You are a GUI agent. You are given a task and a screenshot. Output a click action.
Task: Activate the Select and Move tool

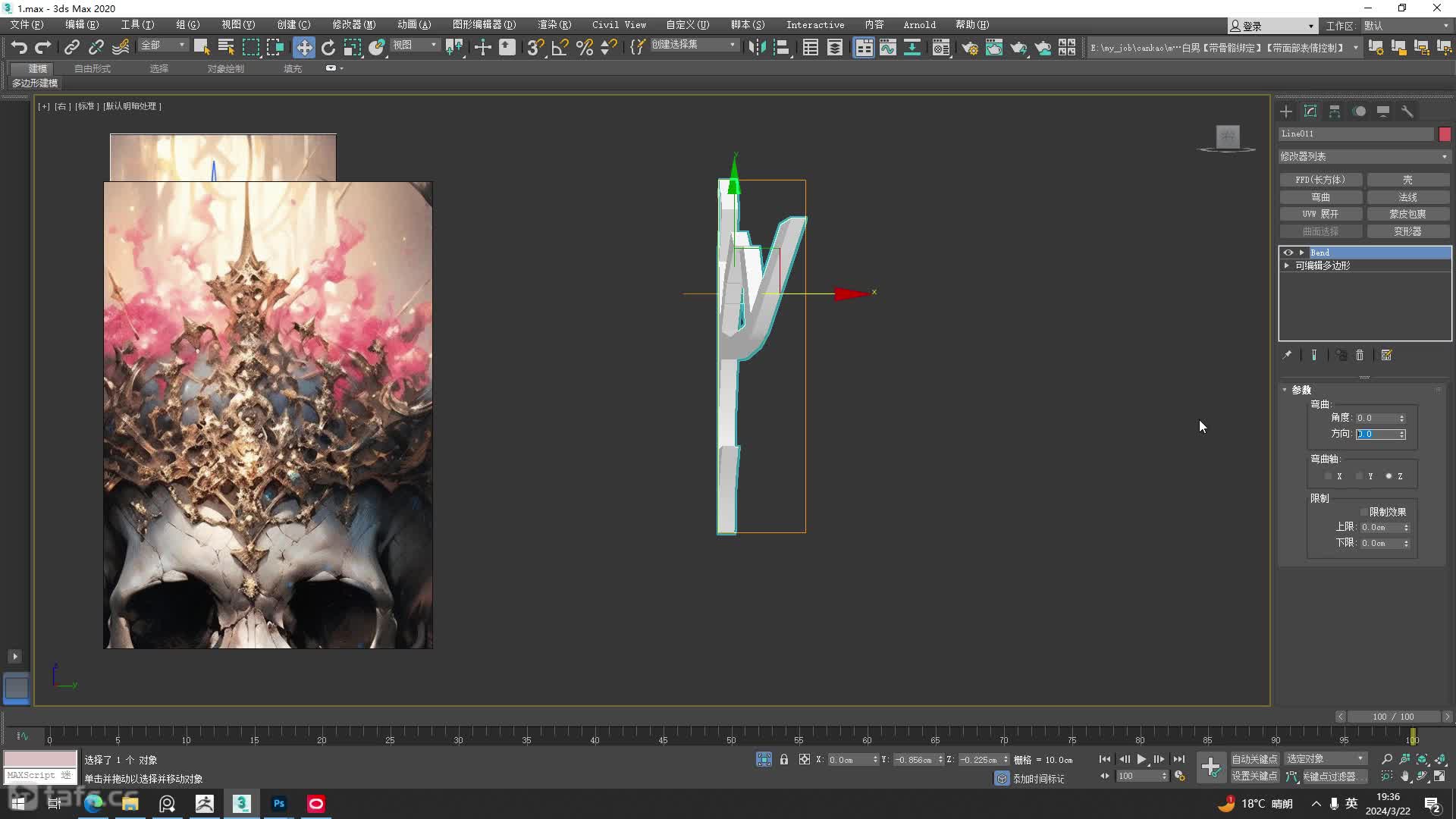303,47
